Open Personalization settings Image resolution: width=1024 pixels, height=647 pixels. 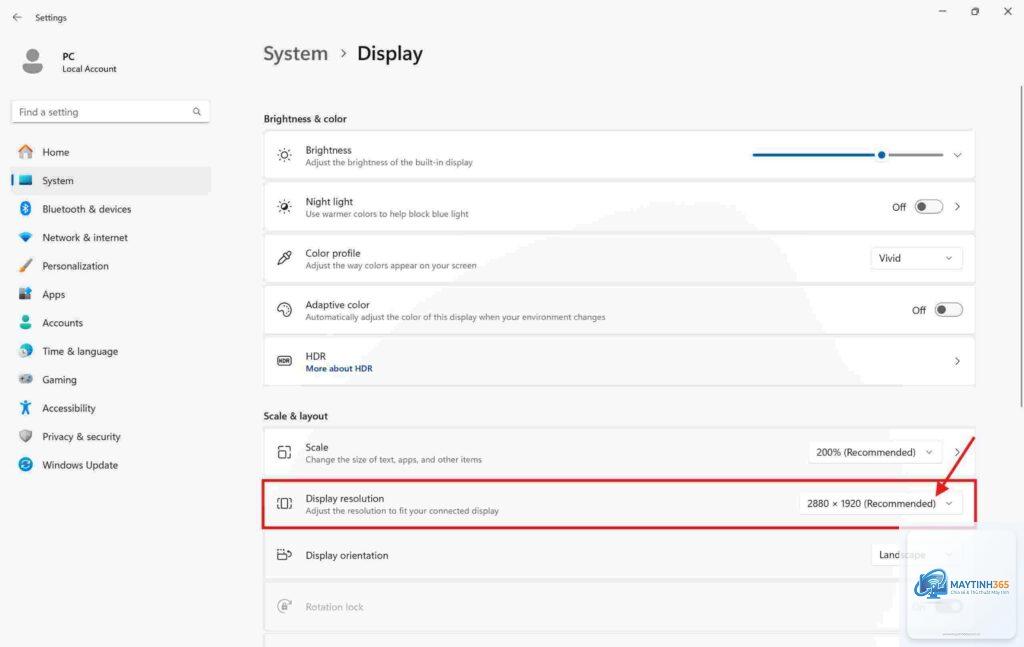[x=111, y=266]
